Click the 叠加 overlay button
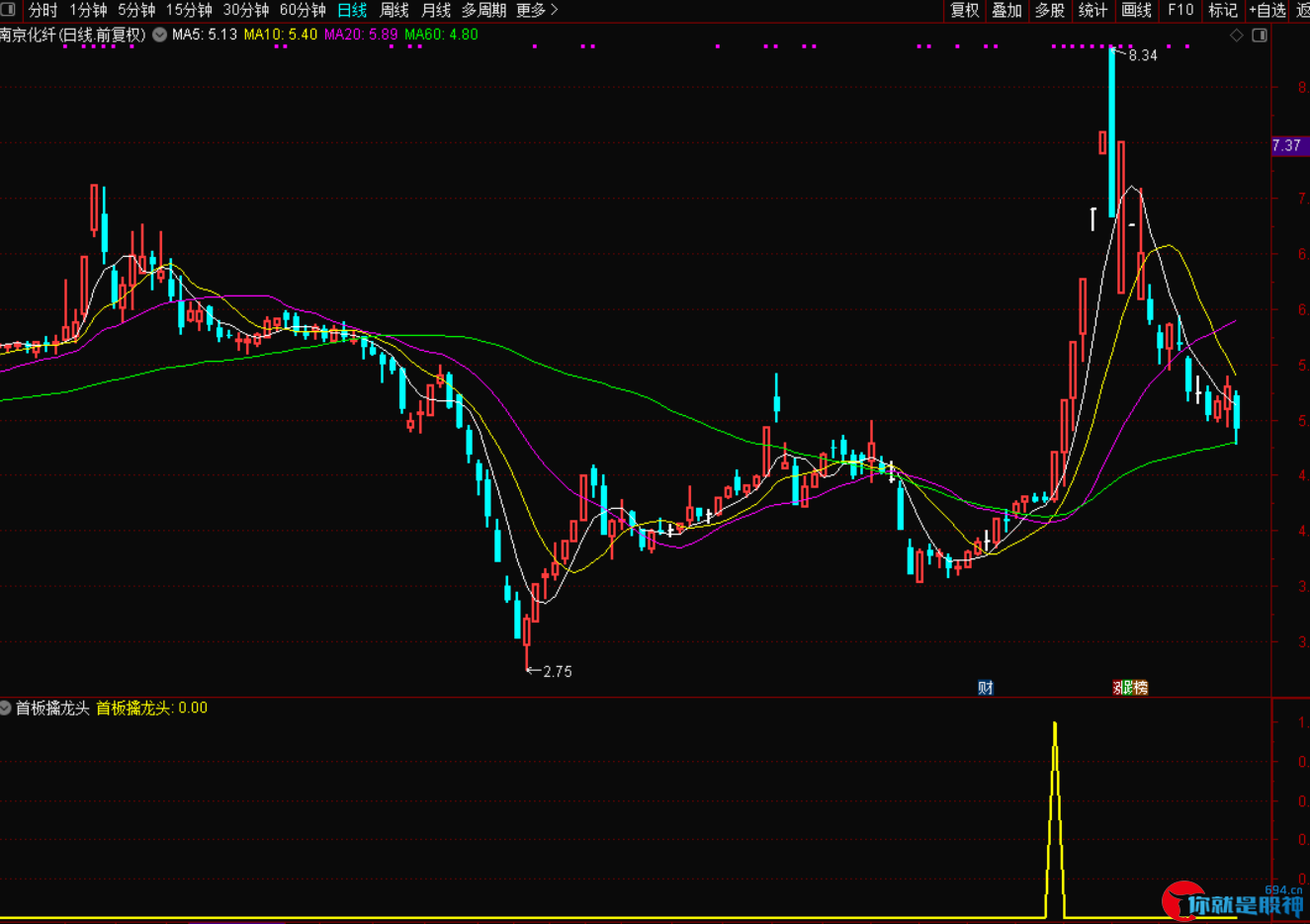This screenshot has height=924, width=1310. click(1007, 10)
